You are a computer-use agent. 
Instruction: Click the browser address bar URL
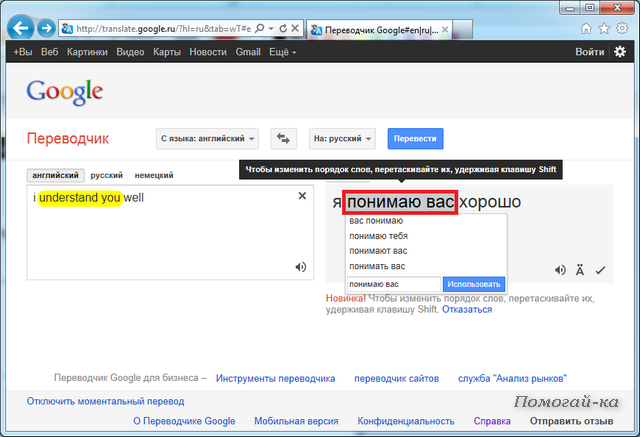coord(163,29)
